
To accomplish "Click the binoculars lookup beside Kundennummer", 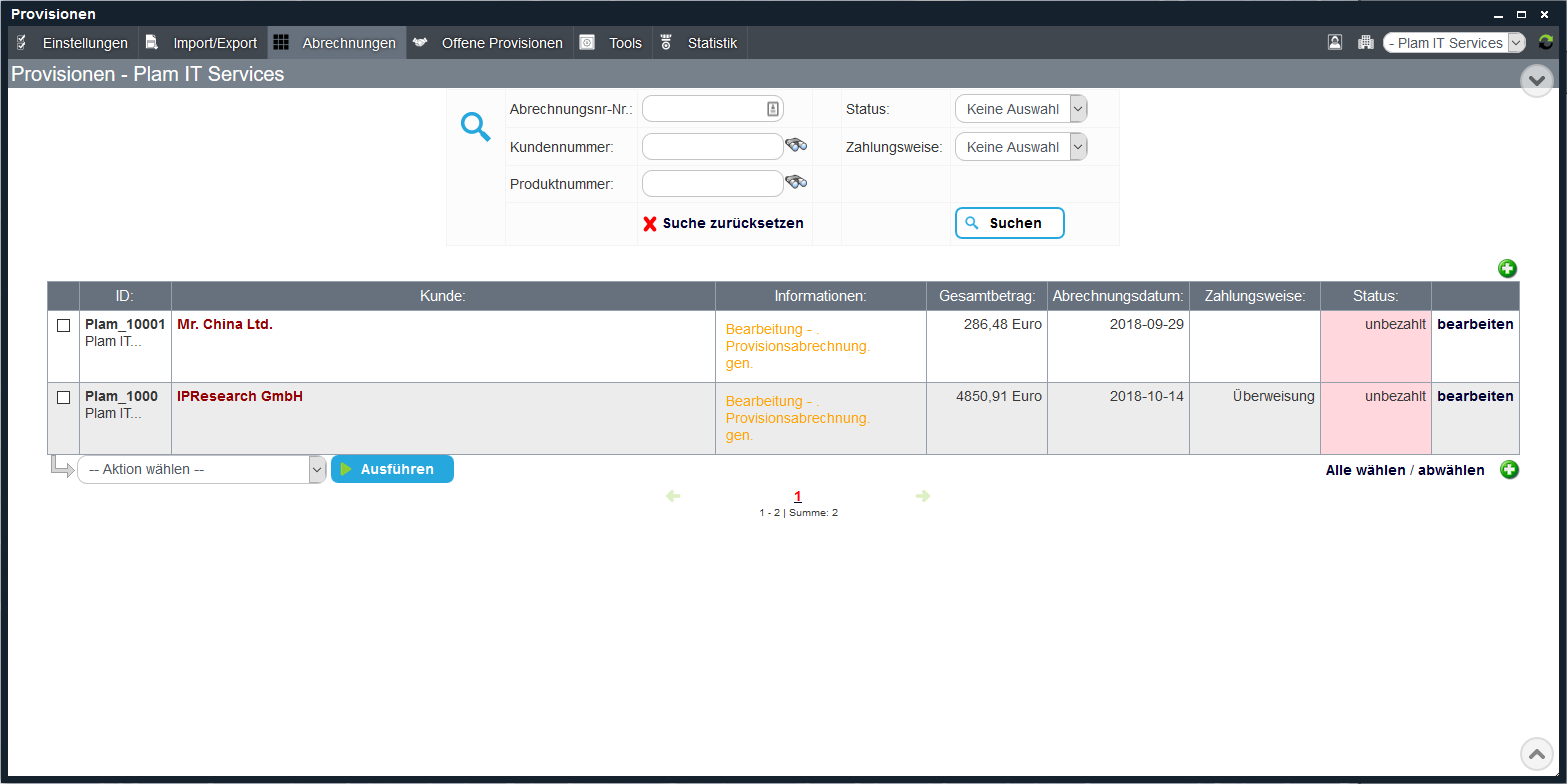I will click(x=796, y=145).
